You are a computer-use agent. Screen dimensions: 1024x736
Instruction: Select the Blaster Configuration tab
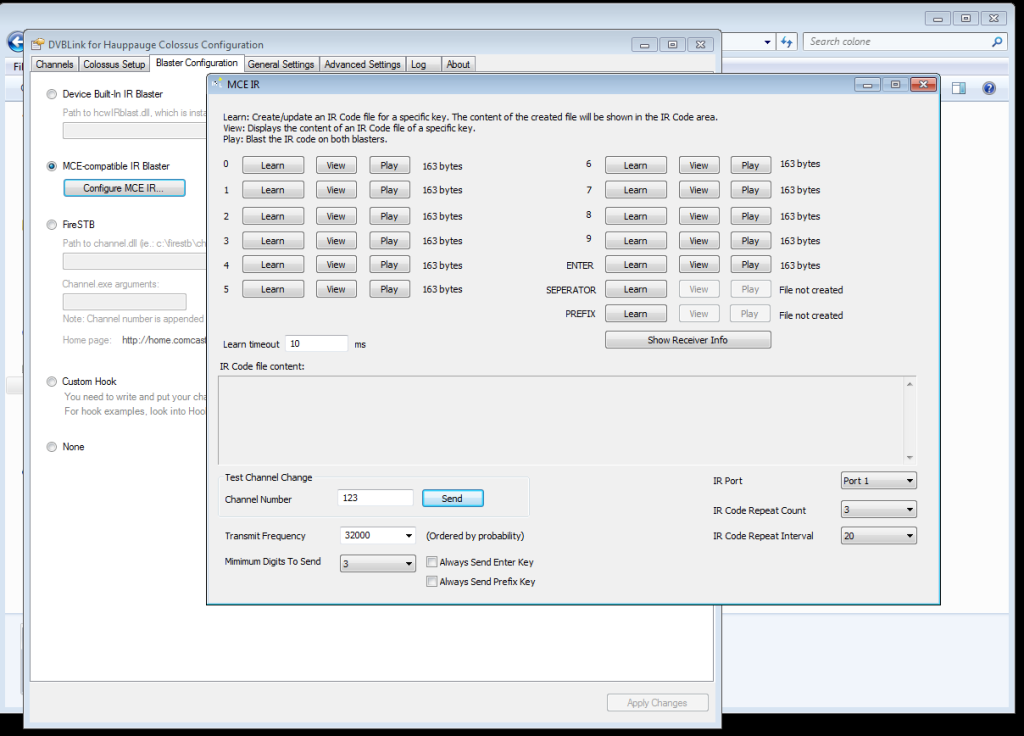click(x=197, y=63)
